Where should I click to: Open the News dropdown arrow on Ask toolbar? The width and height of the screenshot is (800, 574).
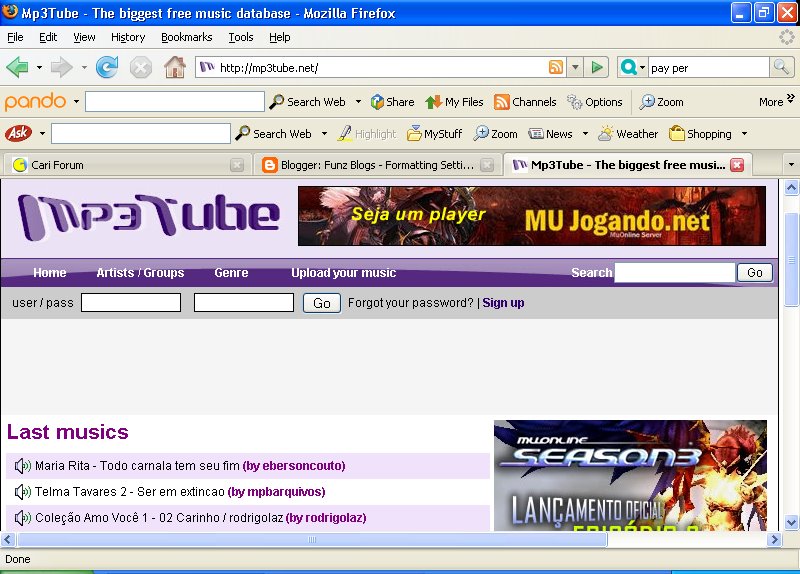[x=585, y=134]
